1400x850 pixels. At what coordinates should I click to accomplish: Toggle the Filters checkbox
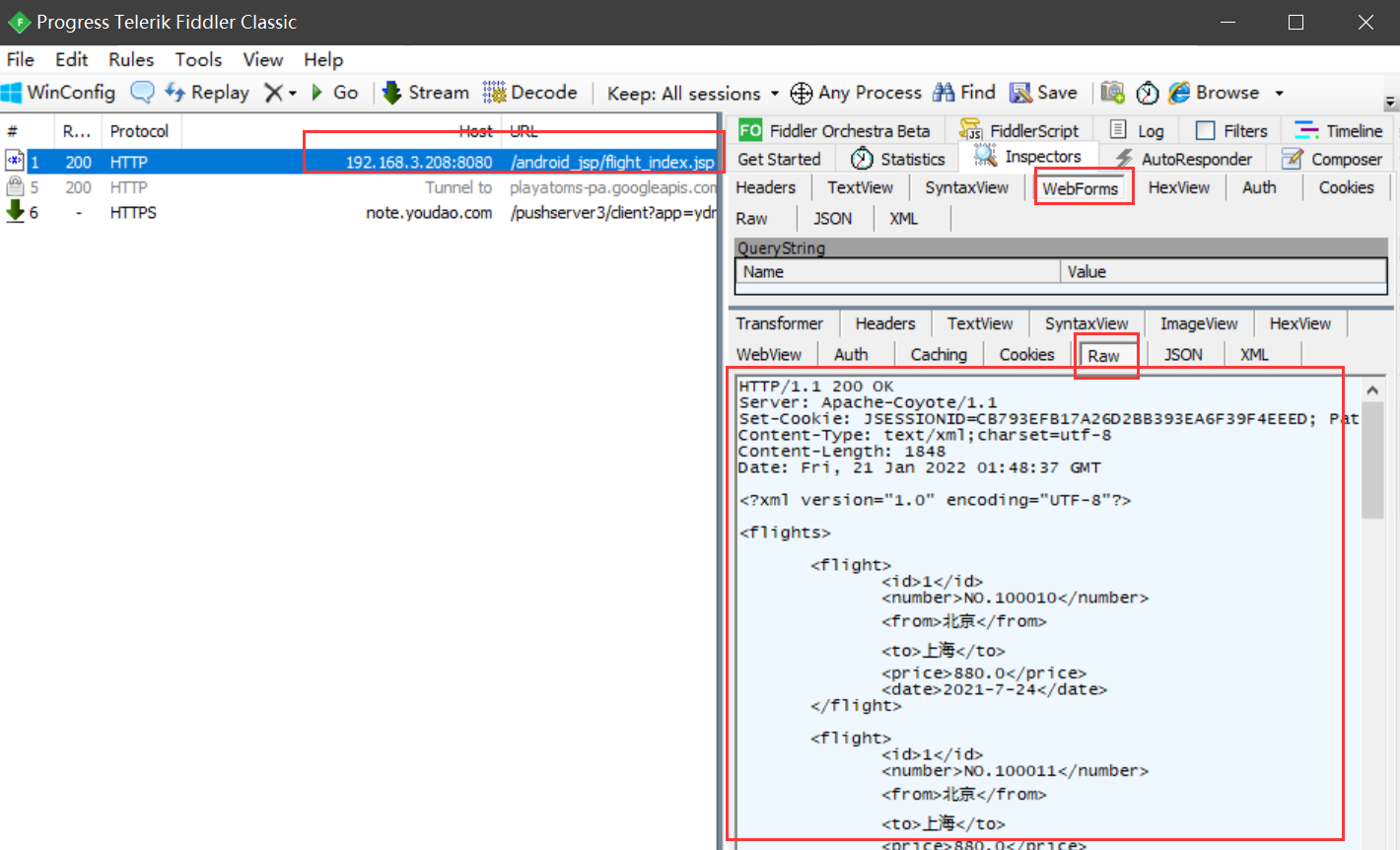click(1205, 130)
